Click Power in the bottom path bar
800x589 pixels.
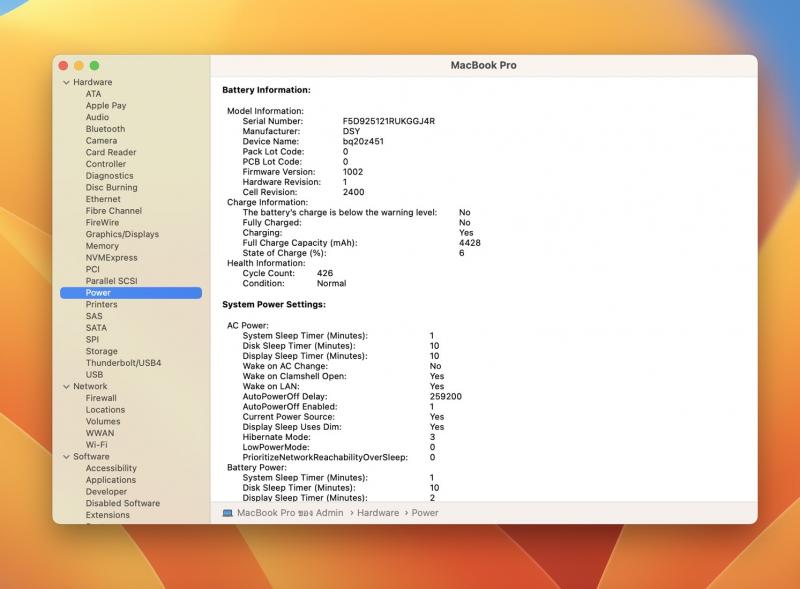[x=425, y=513]
